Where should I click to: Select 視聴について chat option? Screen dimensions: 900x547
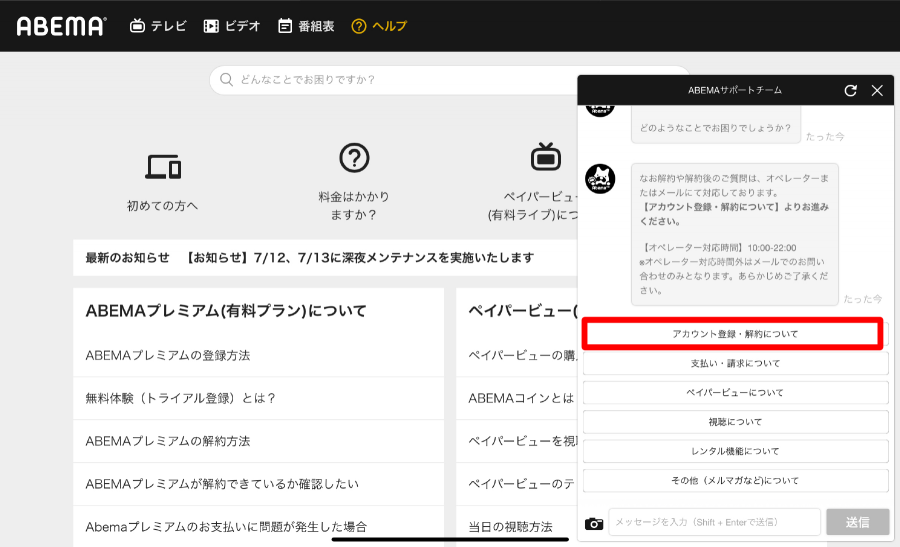(x=735, y=421)
